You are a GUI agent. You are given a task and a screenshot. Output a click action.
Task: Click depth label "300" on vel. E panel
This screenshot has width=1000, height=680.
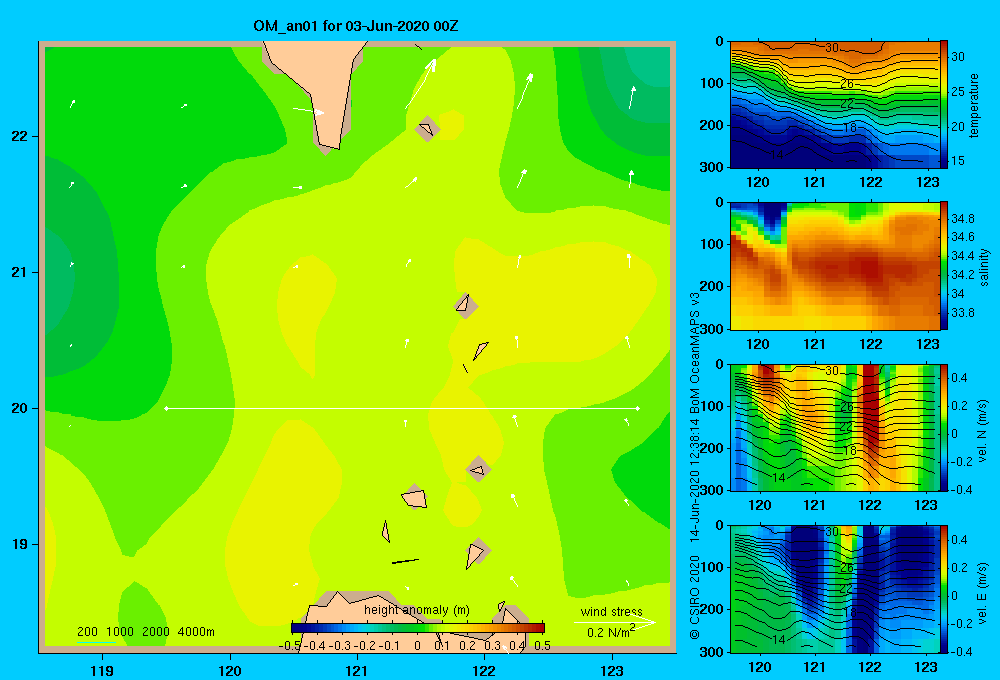coord(711,651)
